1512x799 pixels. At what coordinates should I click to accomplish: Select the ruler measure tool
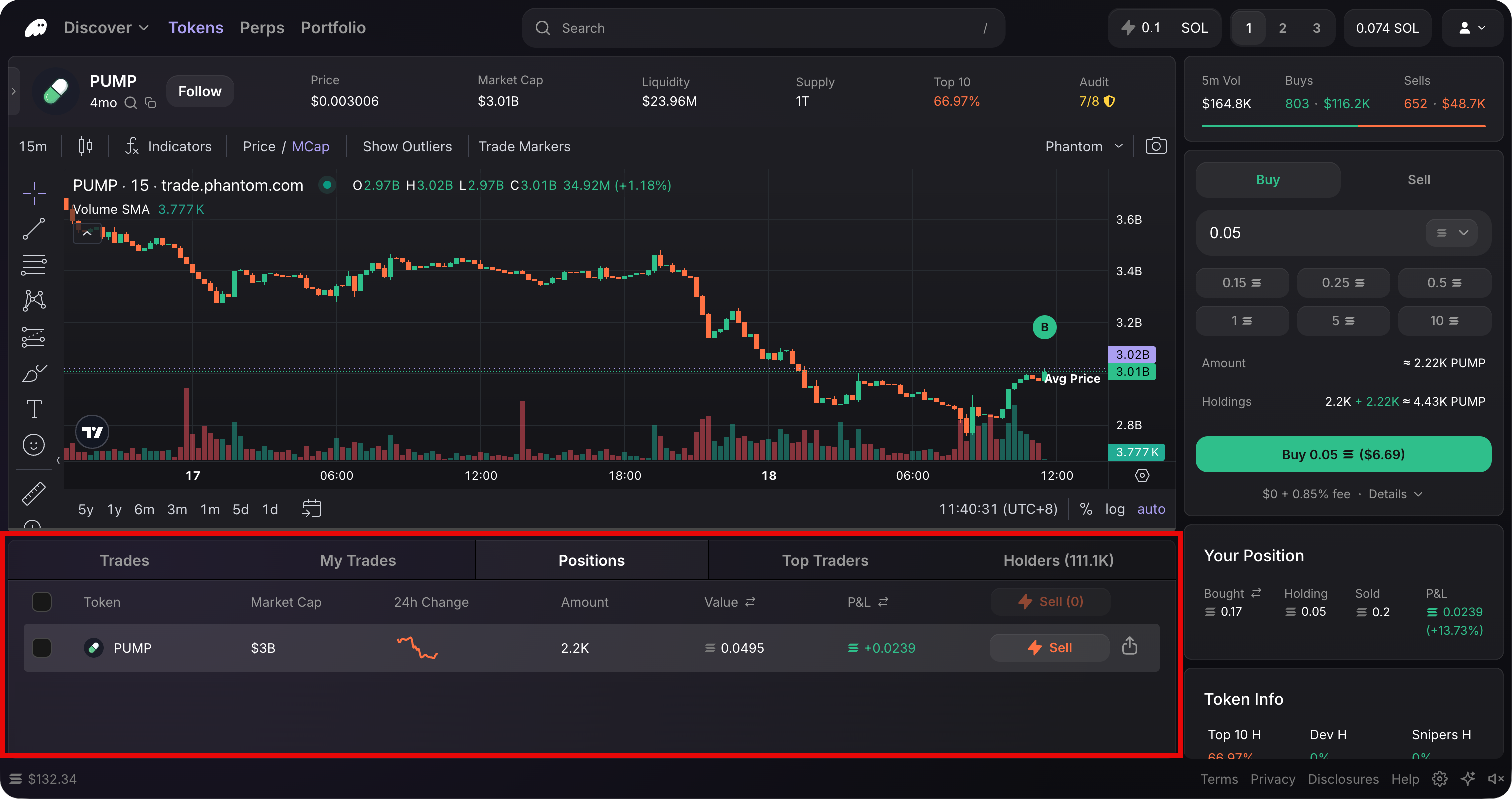(x=34, y=493)
